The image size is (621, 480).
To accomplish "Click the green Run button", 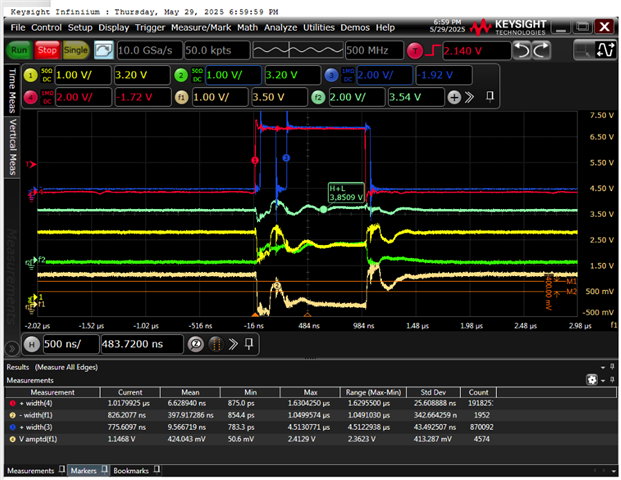I will click(x=19, y=50).
